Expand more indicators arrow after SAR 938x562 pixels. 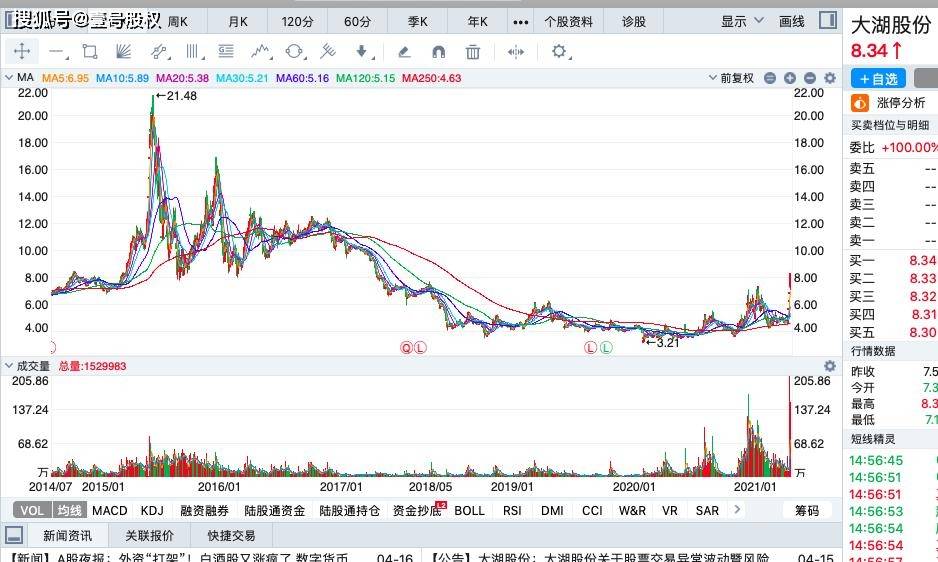(x=737, y=509)
